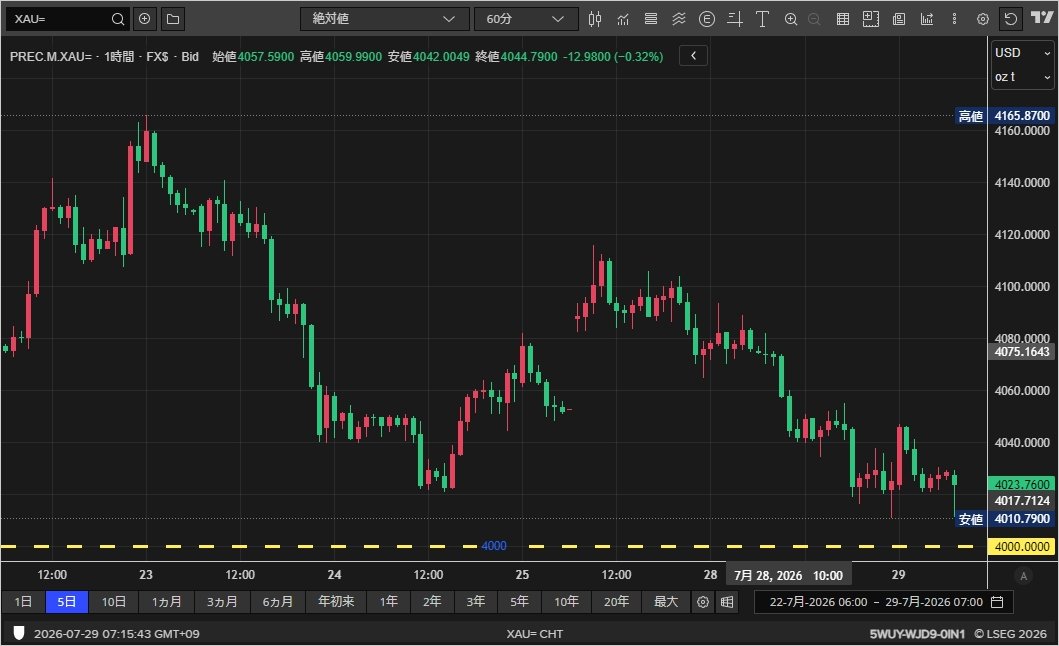Select the 10日 period tab
The width and height of the screenshot is (1059, 646).
pos(113,601)
